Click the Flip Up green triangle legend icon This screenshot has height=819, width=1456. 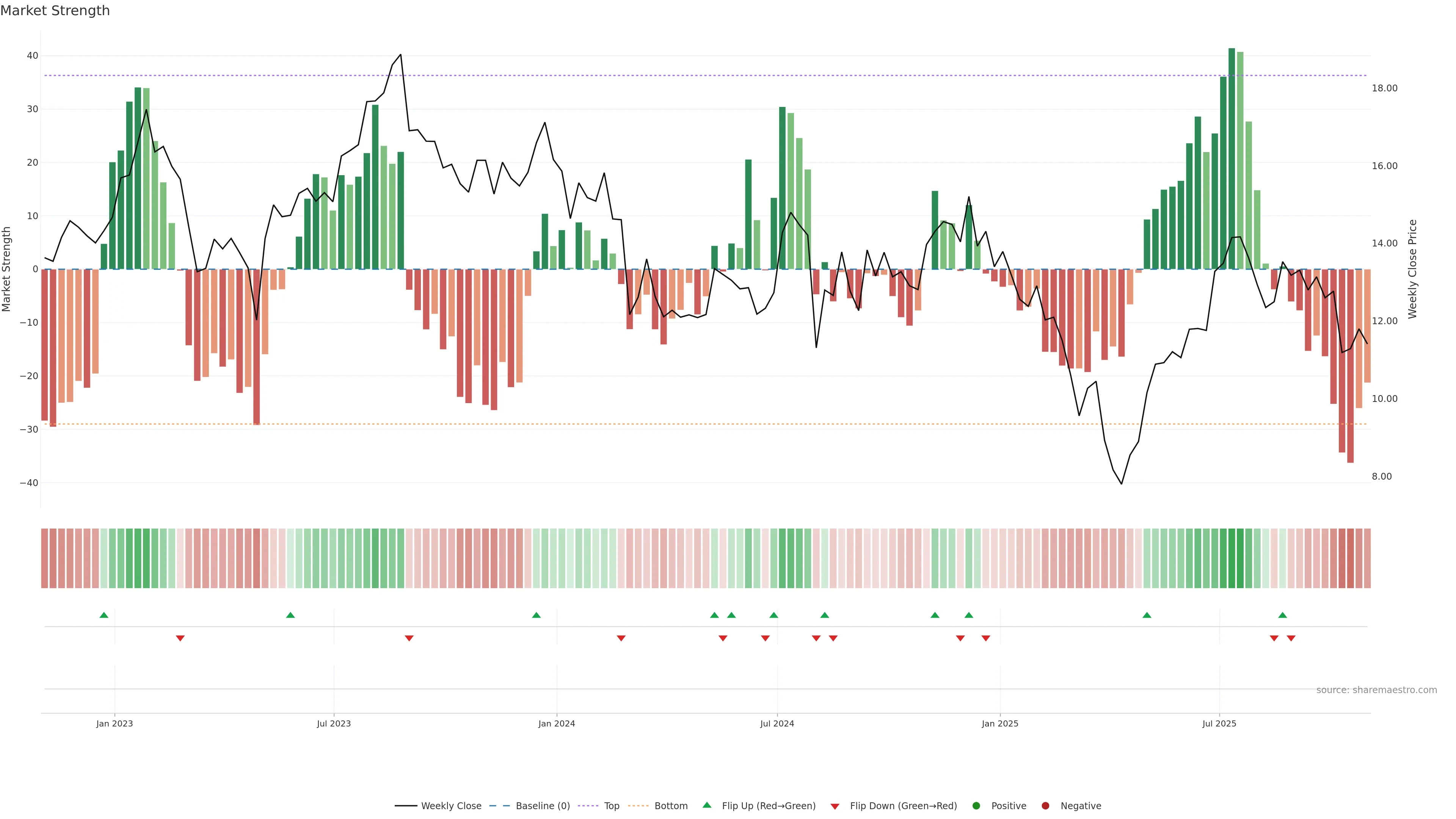tap(706, 805)
